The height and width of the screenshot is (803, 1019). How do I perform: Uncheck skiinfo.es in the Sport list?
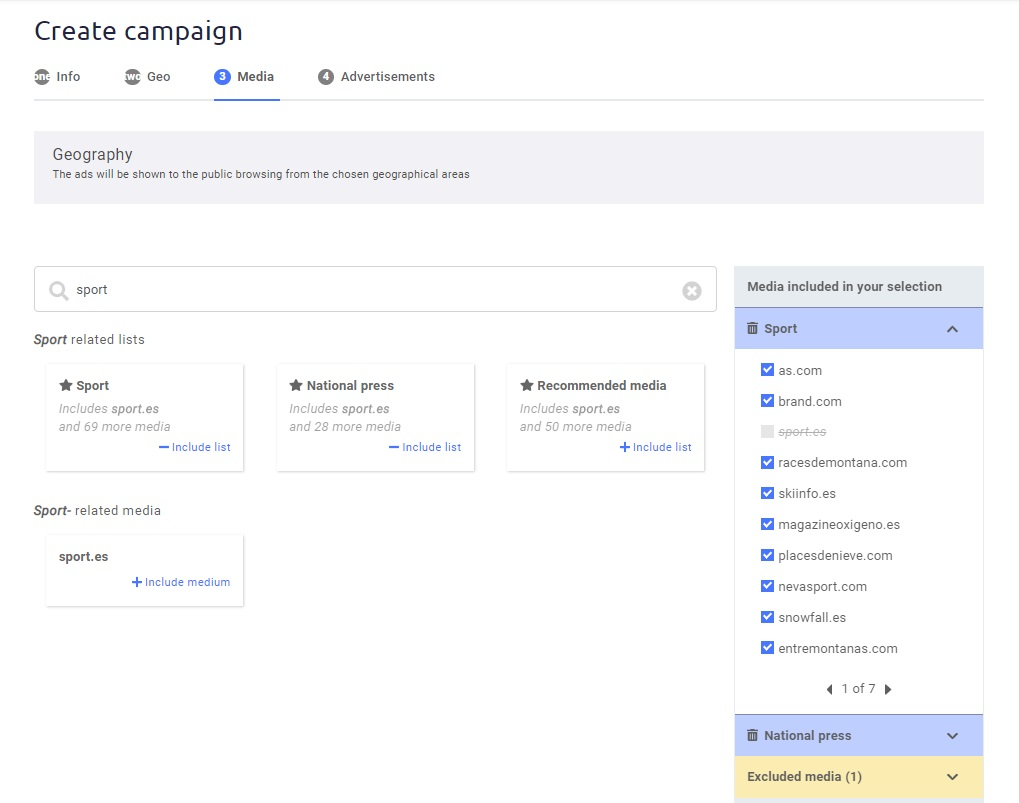point(767,493)
